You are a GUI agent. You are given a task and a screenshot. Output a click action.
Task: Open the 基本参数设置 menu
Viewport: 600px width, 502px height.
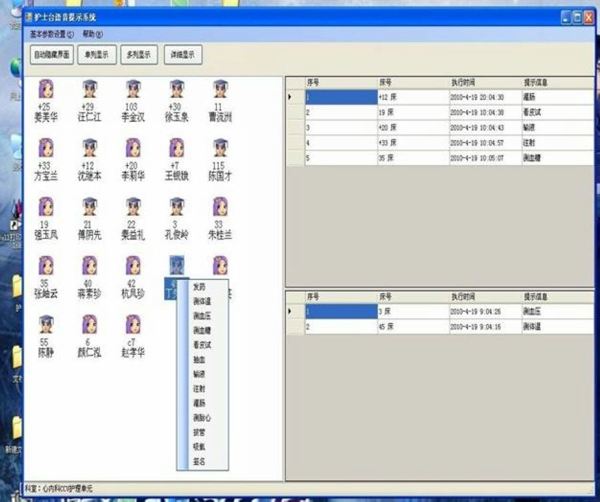pyautogui.click(x=50, y=33)
